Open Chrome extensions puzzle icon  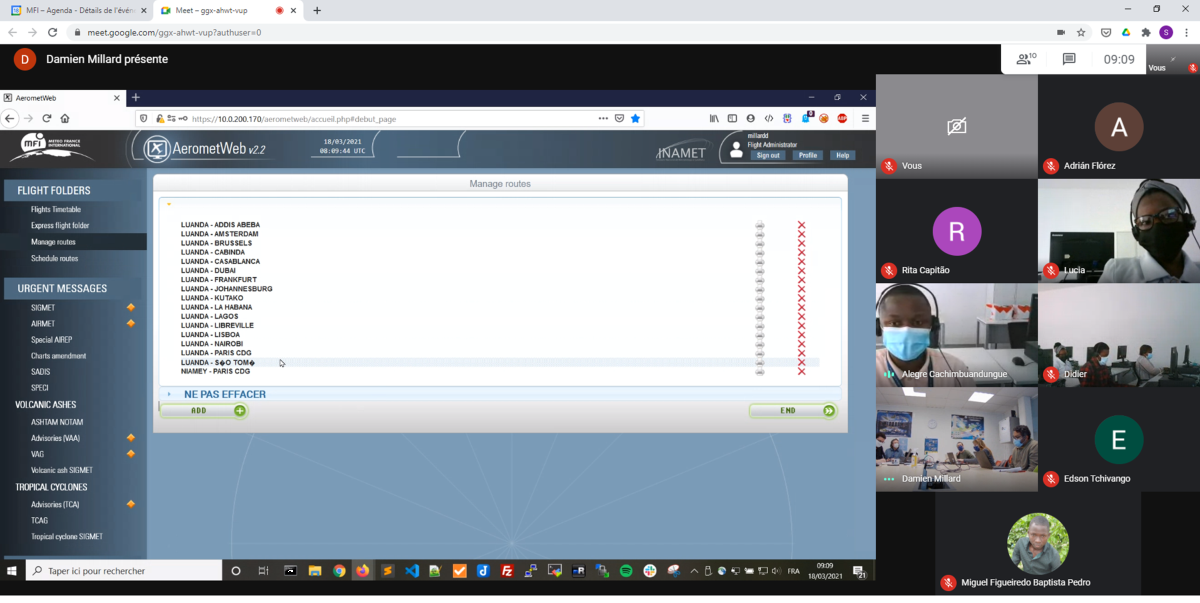click(1146, 32)
